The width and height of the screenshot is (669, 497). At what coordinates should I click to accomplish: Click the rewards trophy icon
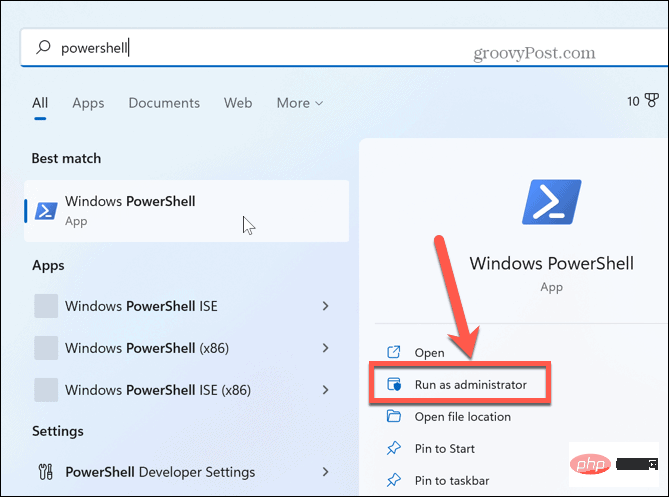[x=652, y=101]
